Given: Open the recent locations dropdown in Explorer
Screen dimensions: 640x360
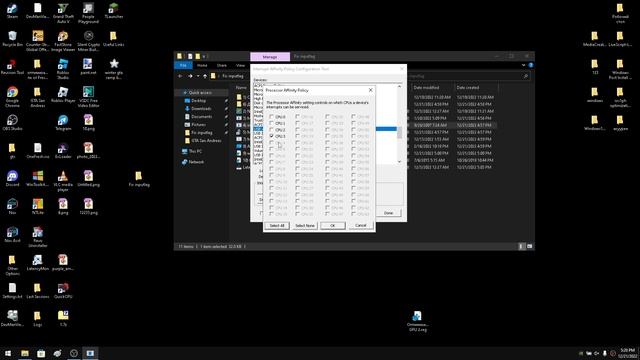Looking at the screenshot, I should tap(198, 76).
